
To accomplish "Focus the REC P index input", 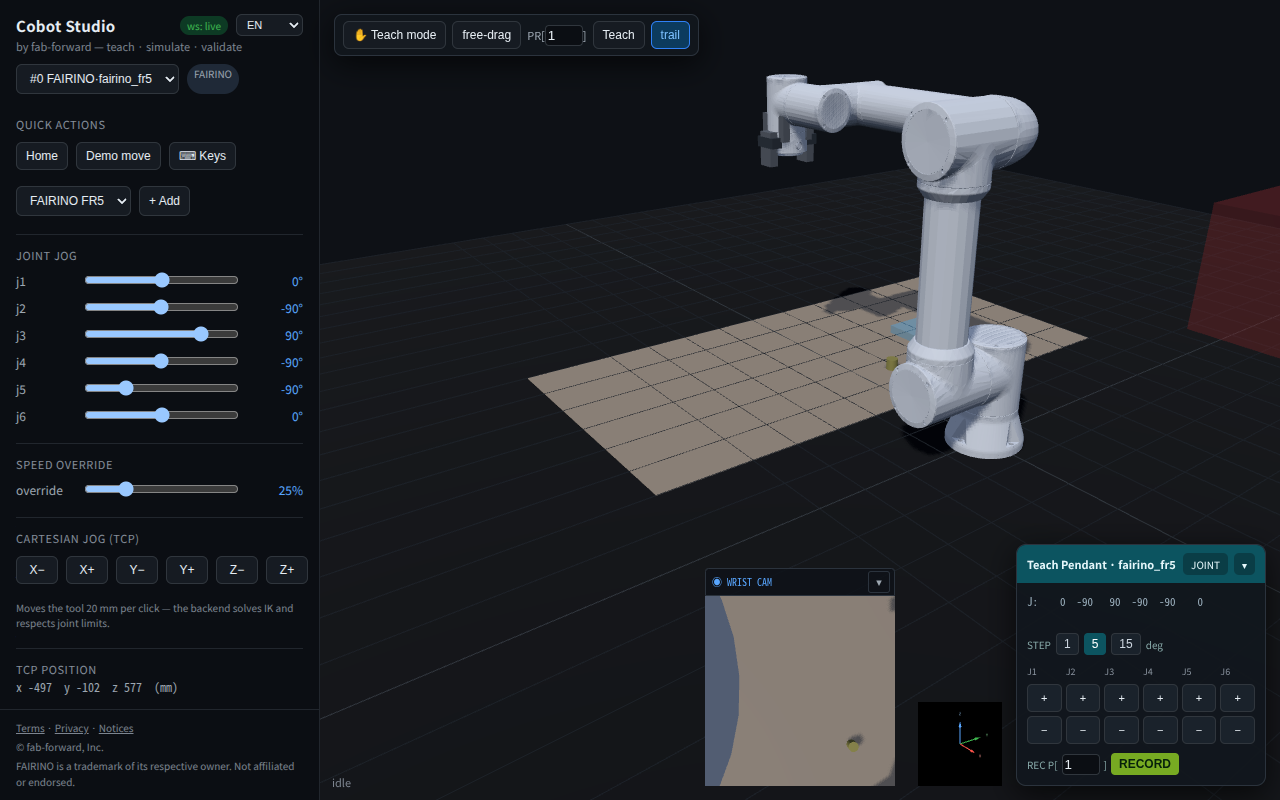I will click(1080, 764).
